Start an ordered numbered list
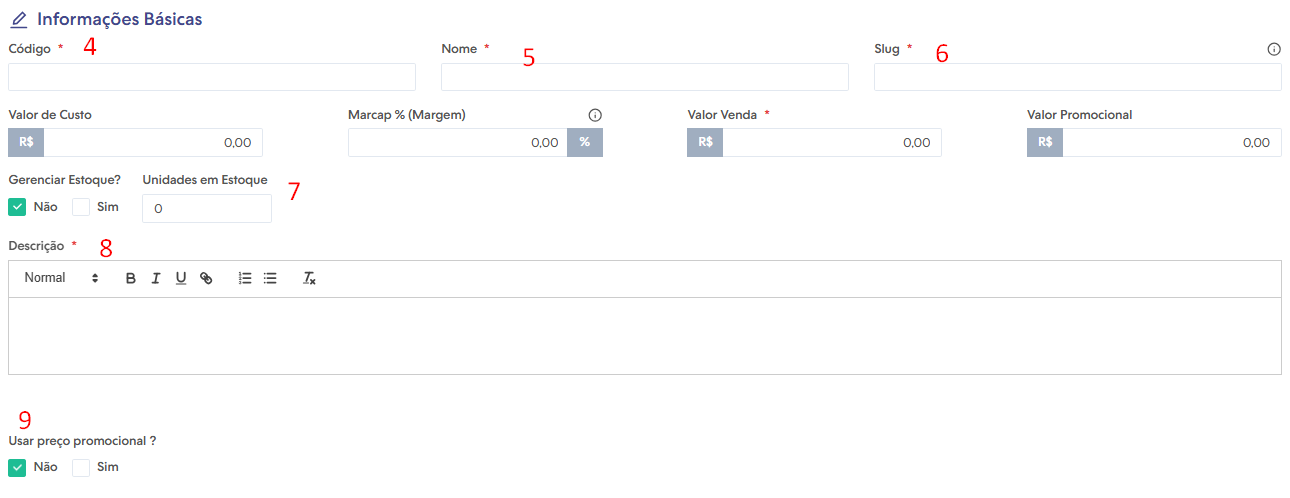Screen dimensions: 1290x498 [245, 279]
